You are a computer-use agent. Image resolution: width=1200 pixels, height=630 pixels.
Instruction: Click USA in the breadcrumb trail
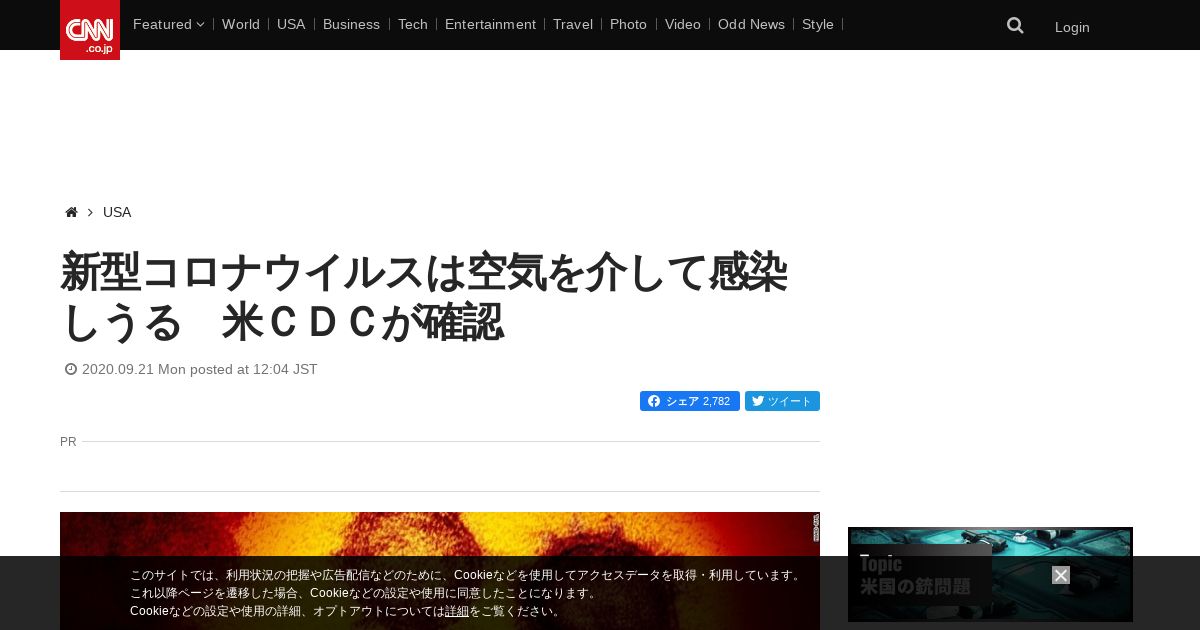[x=117, y=212]
